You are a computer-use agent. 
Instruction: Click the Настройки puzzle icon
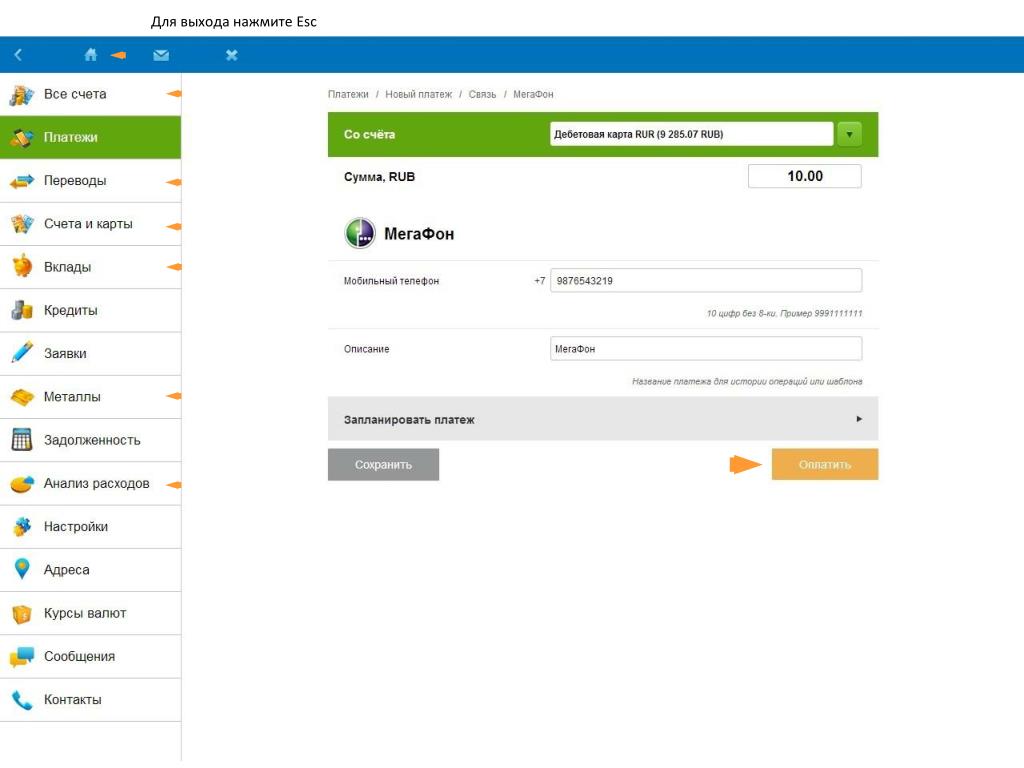click(x=22, y=526)
